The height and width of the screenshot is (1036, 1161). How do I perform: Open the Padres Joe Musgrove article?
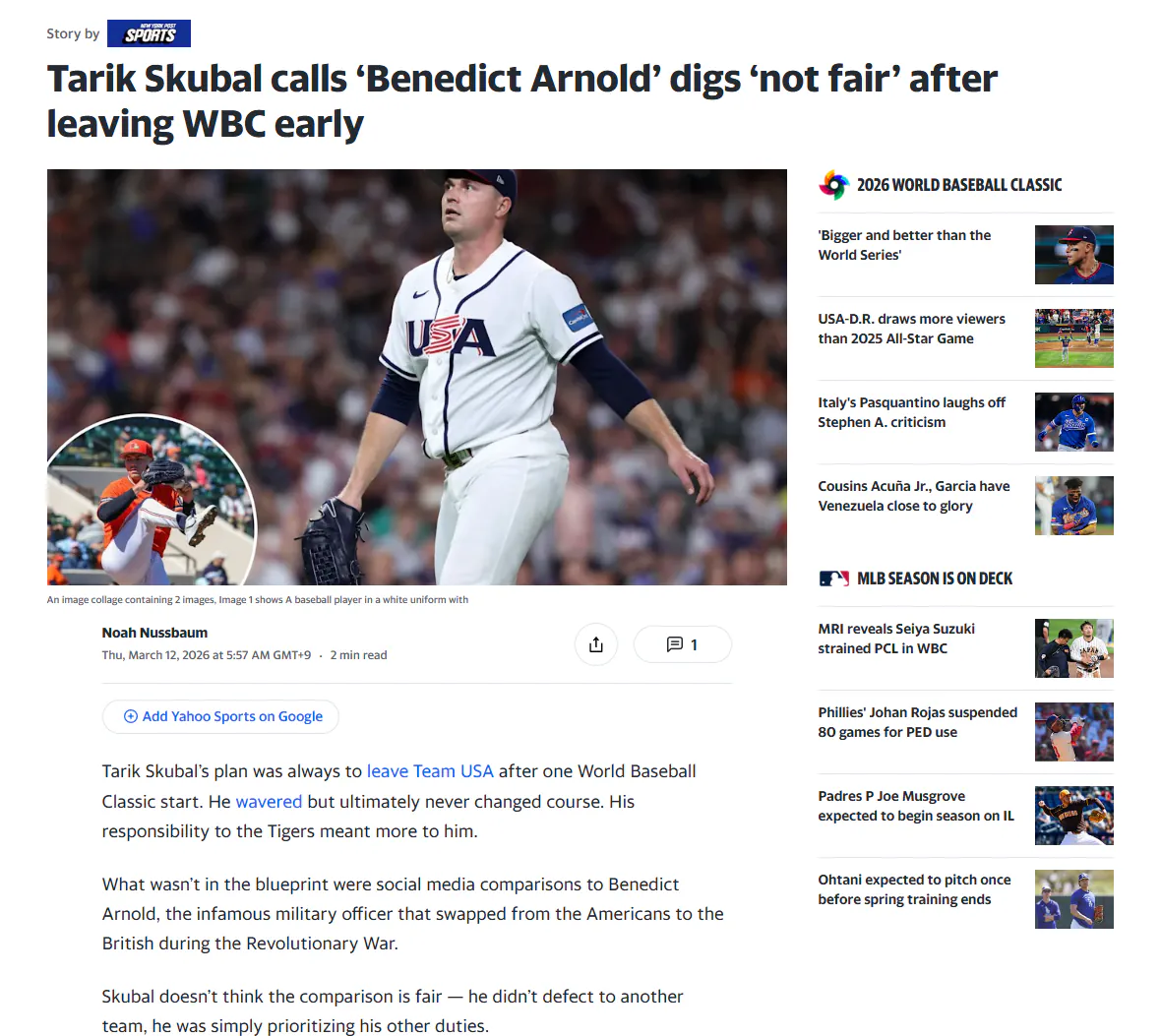coord(916,806)
